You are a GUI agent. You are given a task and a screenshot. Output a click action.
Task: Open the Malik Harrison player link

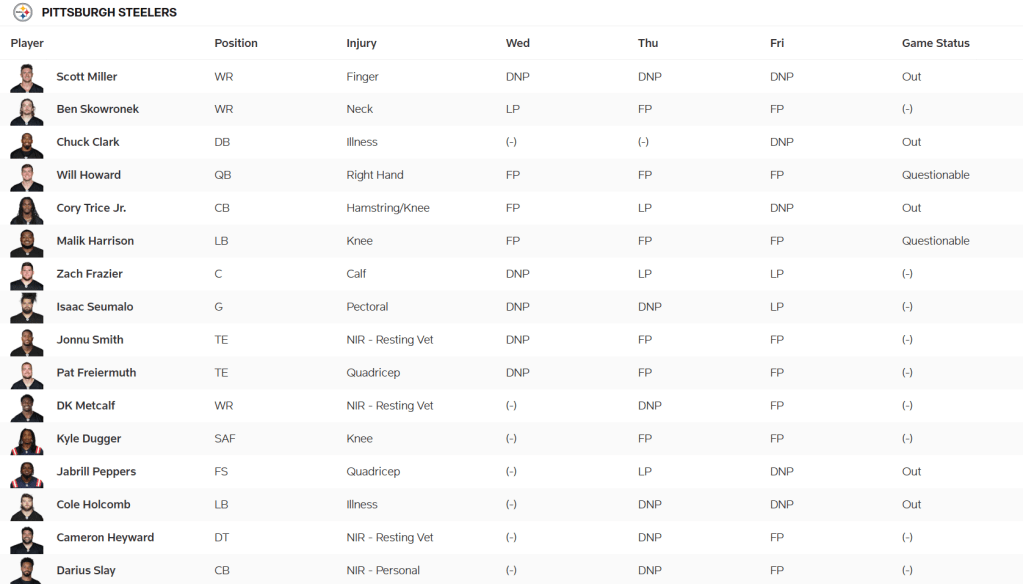pyautogui.click(x=95, y=241)
